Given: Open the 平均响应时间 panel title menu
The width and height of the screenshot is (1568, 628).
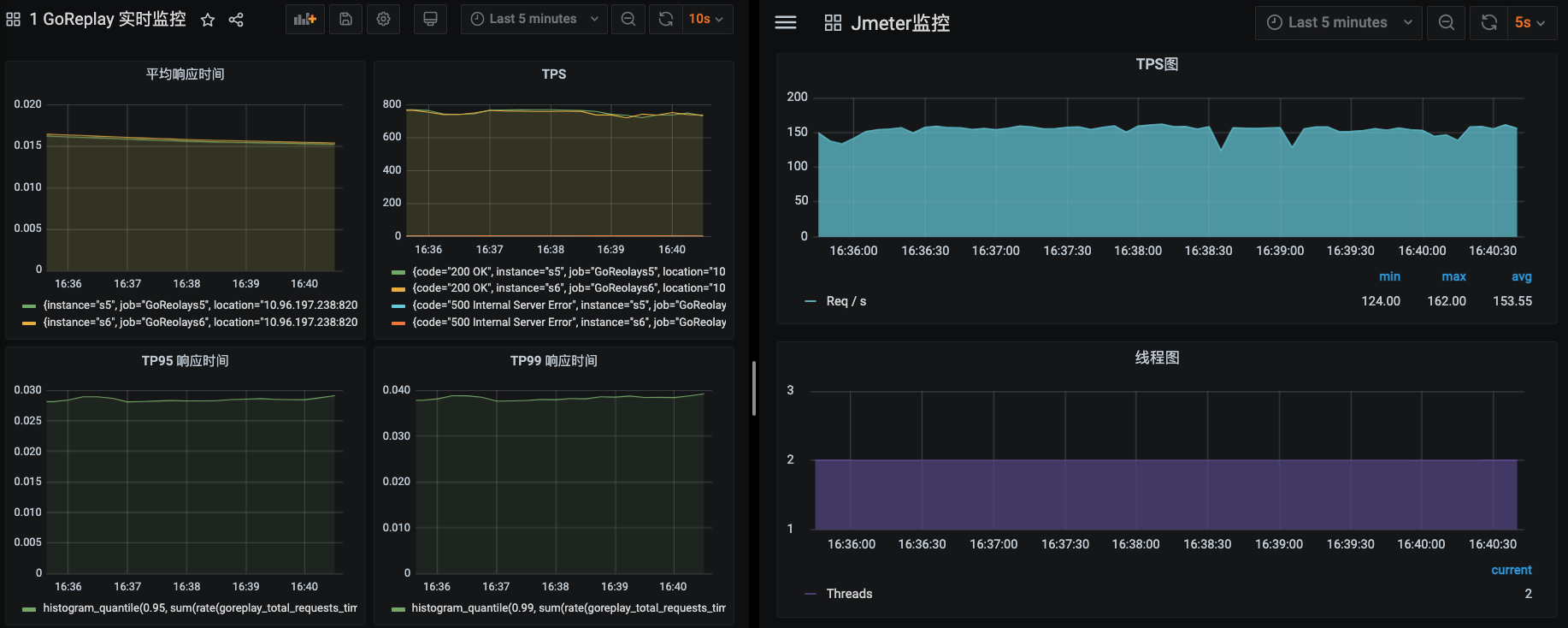Looking at the screenshot, I should tap(186, 74).
